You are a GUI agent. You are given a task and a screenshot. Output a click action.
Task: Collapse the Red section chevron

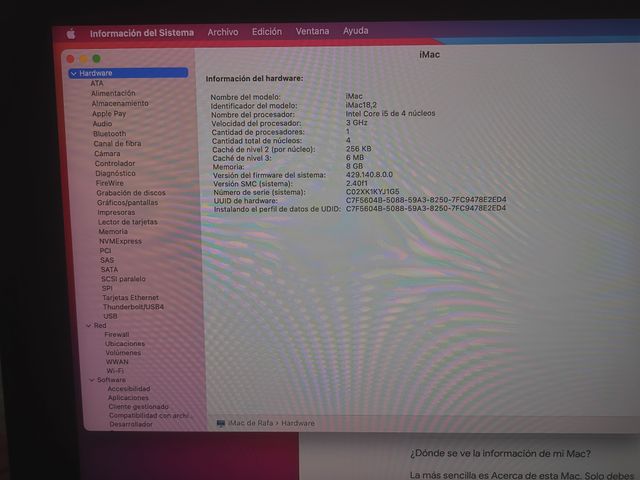[x=89, y=326]
